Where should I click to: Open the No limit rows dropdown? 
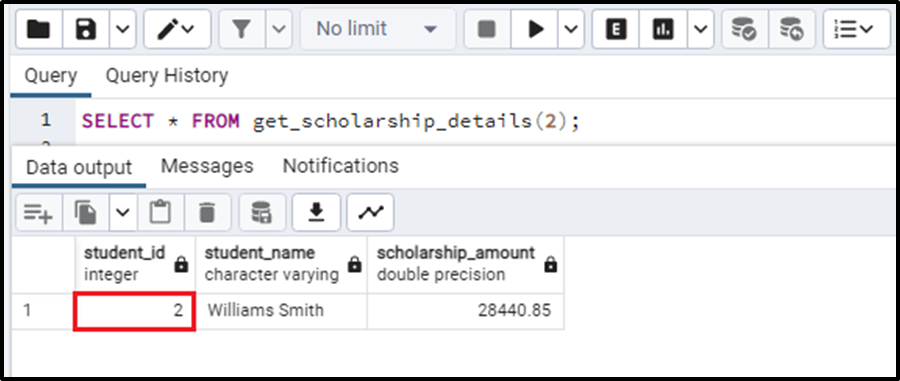click(377, 29)
